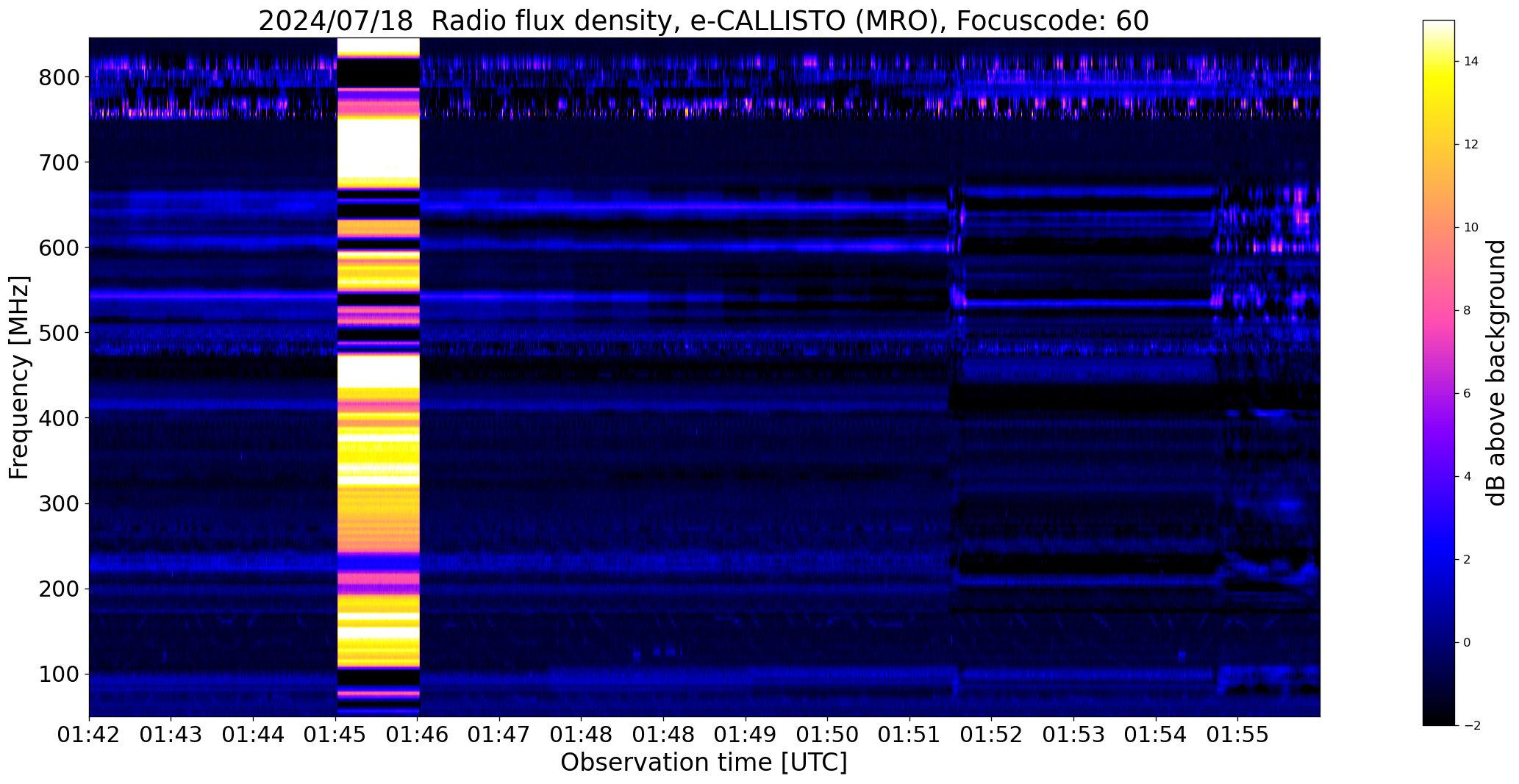
Task: Click the bright saturated band at 01:45
Action: 378,377
